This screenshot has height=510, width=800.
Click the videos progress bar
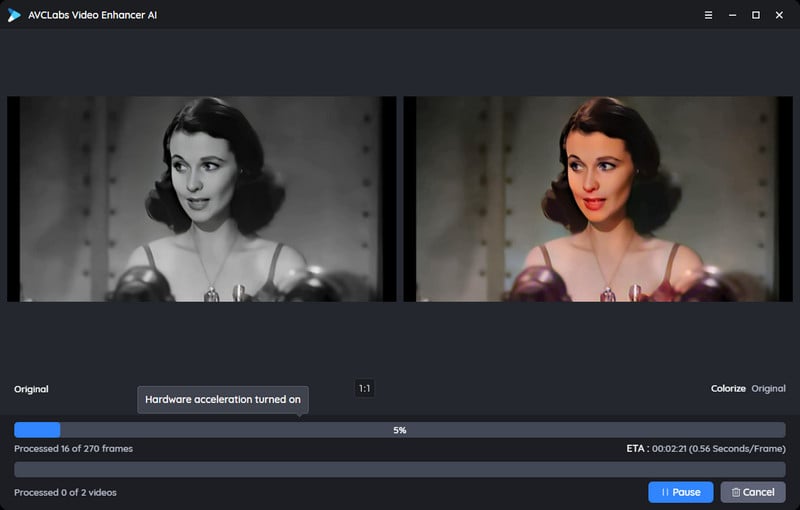point(399,470)
